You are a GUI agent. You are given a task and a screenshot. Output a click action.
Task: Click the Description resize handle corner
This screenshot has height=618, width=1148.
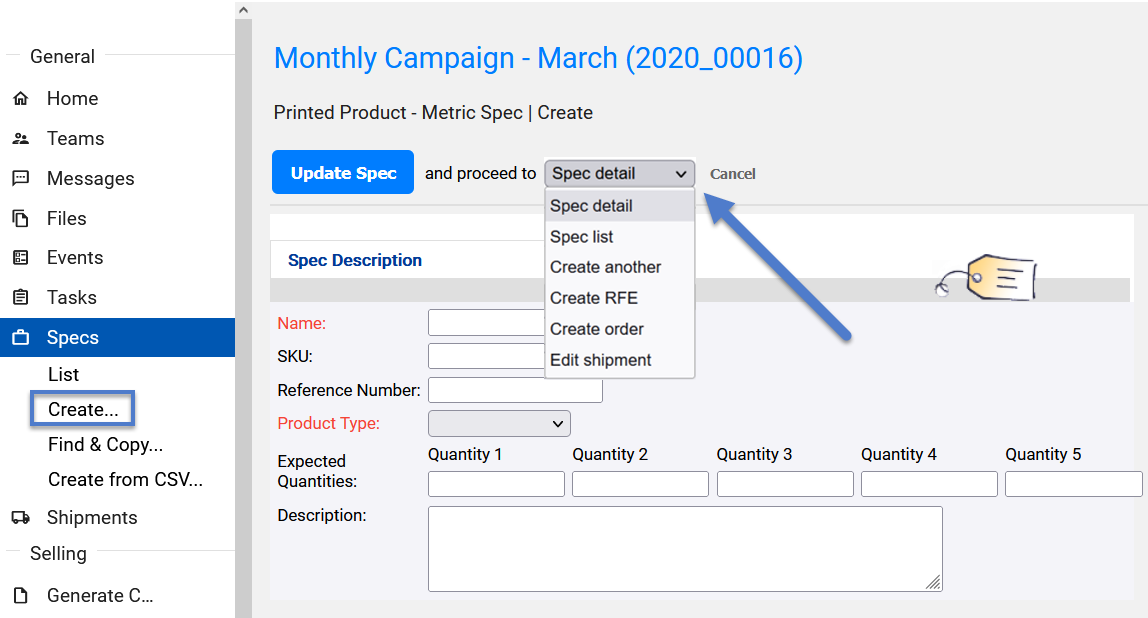933,583
